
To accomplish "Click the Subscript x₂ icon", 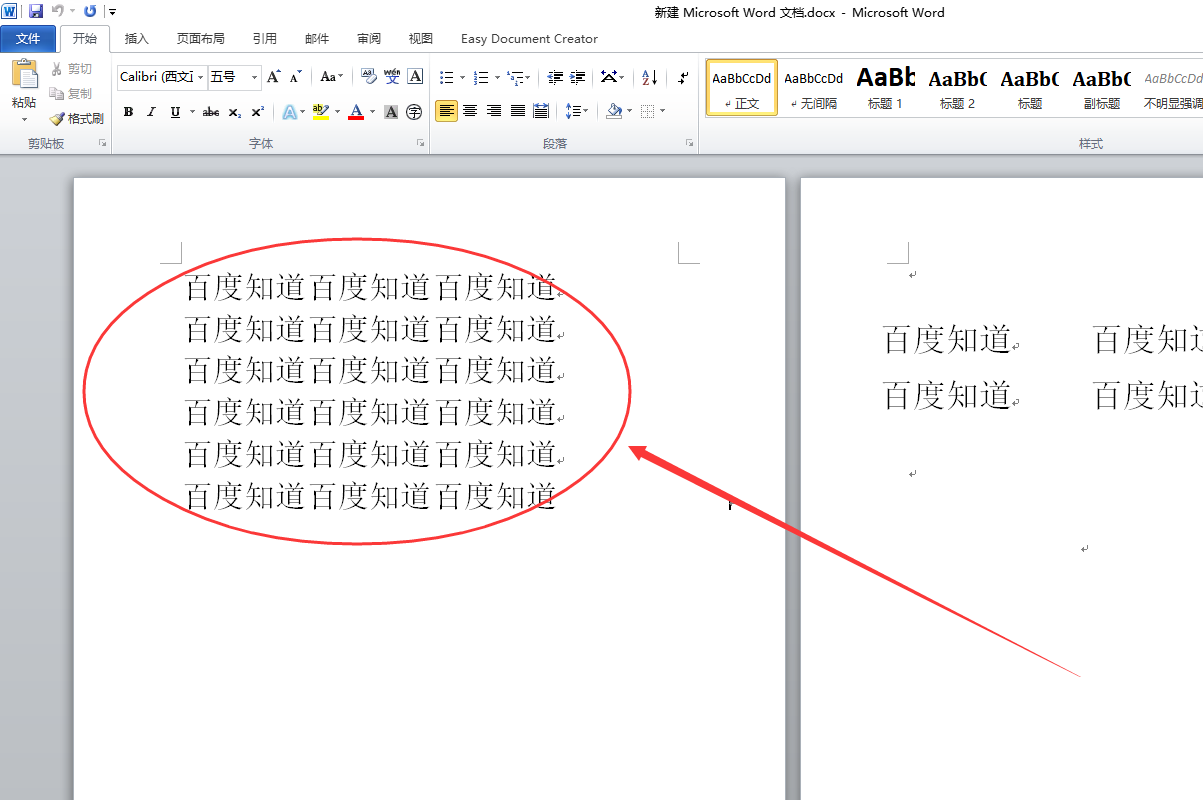I will (235, 112).
